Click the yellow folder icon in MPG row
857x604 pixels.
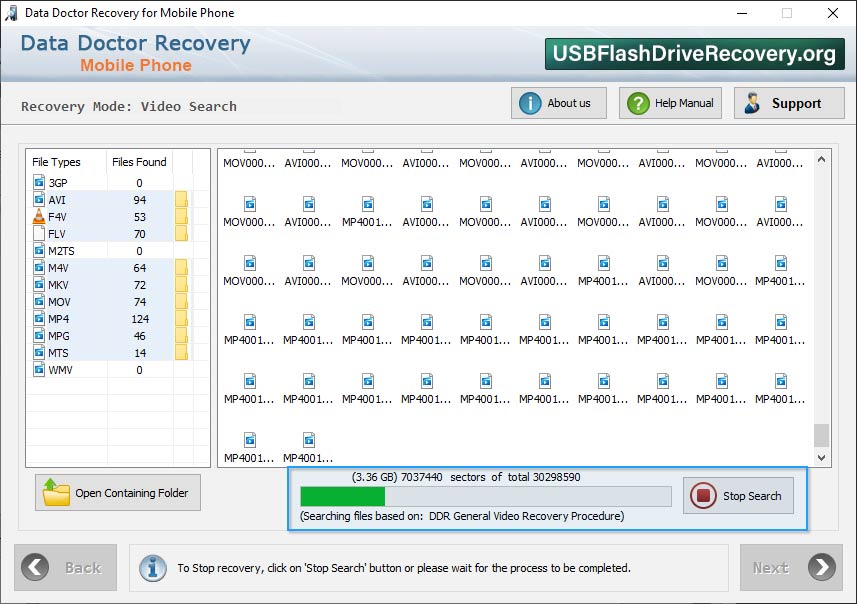(181, 335)
